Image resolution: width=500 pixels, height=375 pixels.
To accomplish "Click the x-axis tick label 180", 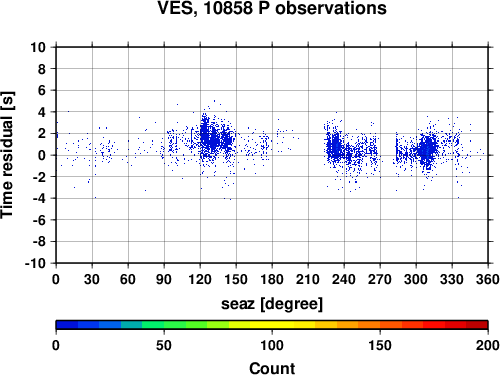I will (272, 279).
